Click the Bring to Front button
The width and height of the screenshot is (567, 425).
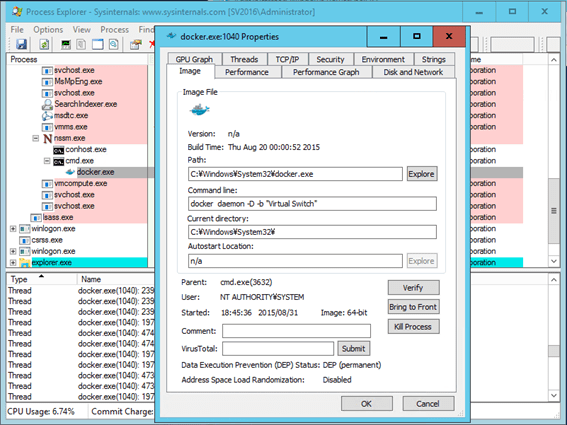413,307
